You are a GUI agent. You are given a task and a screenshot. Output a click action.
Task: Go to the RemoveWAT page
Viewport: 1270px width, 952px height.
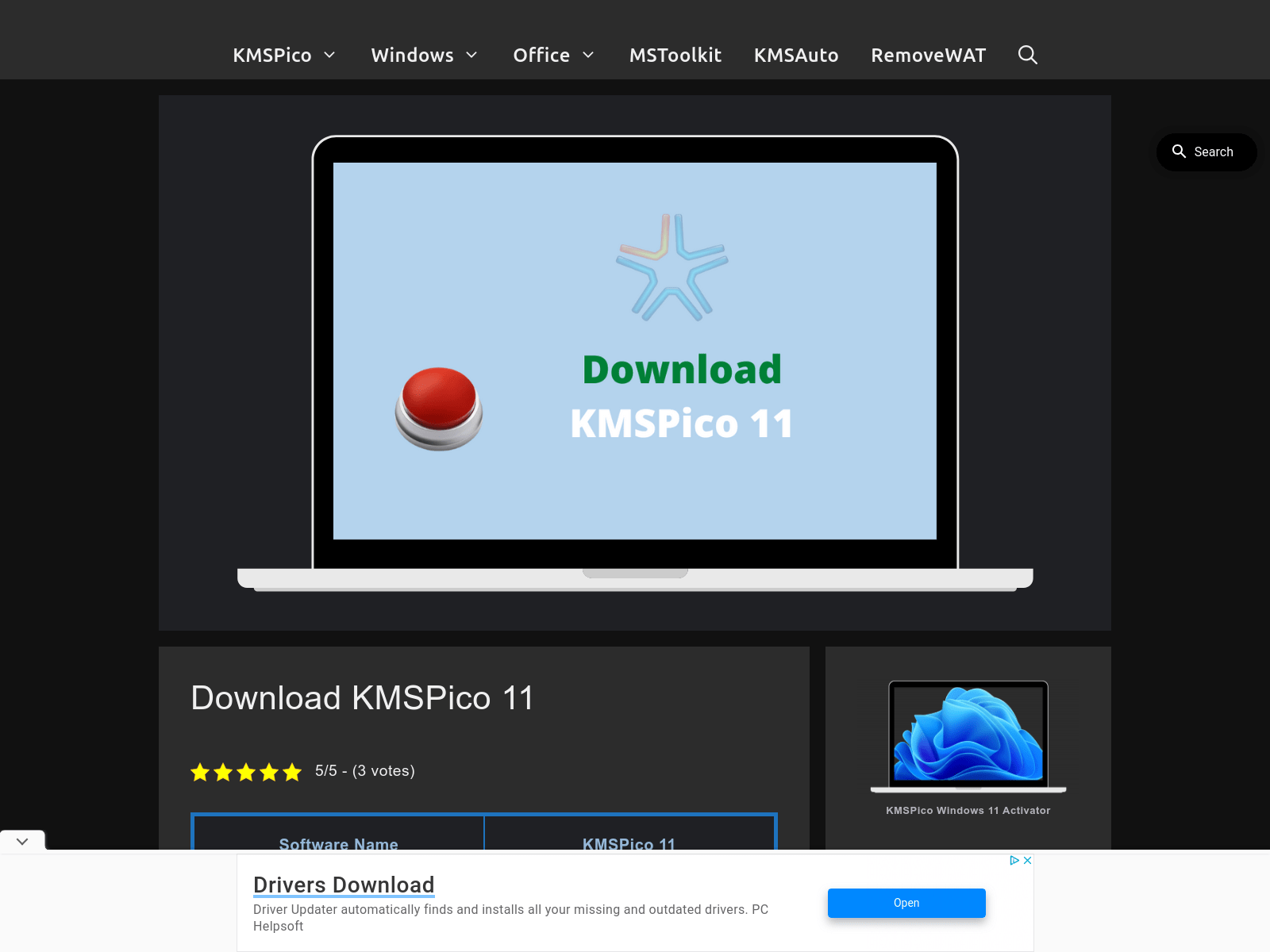(x=928, y=55)
